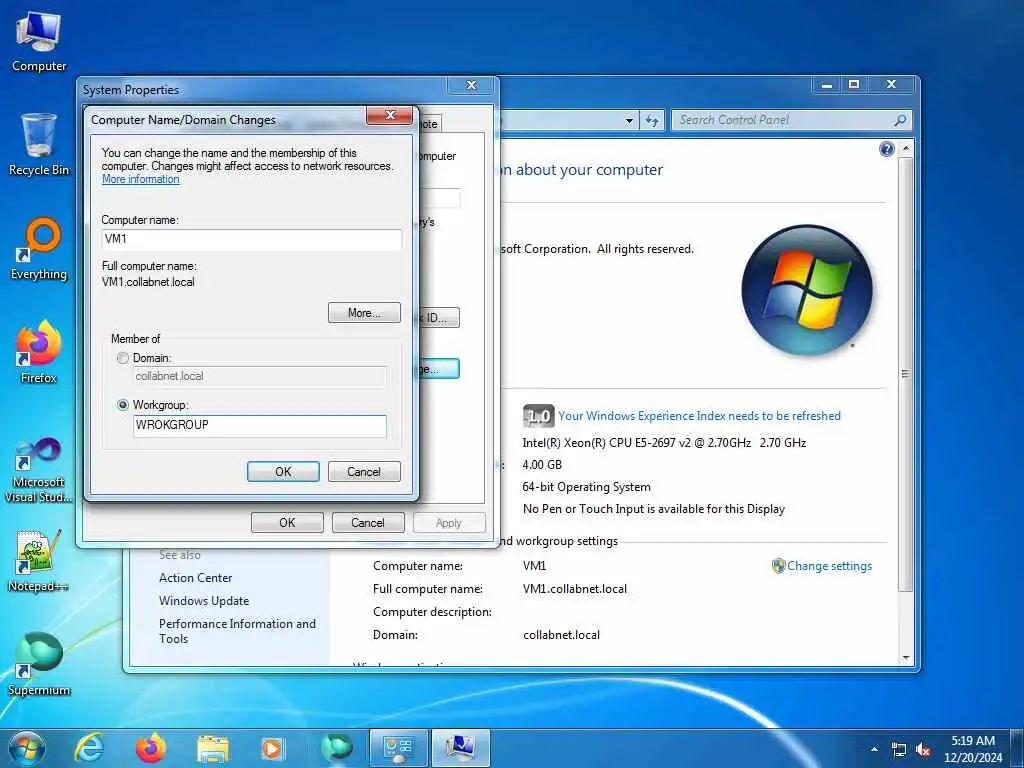The height and width of the screenshot is (768, 1024).
Task: Click the Show desktop strip
Action: (x=1017, y=748)
